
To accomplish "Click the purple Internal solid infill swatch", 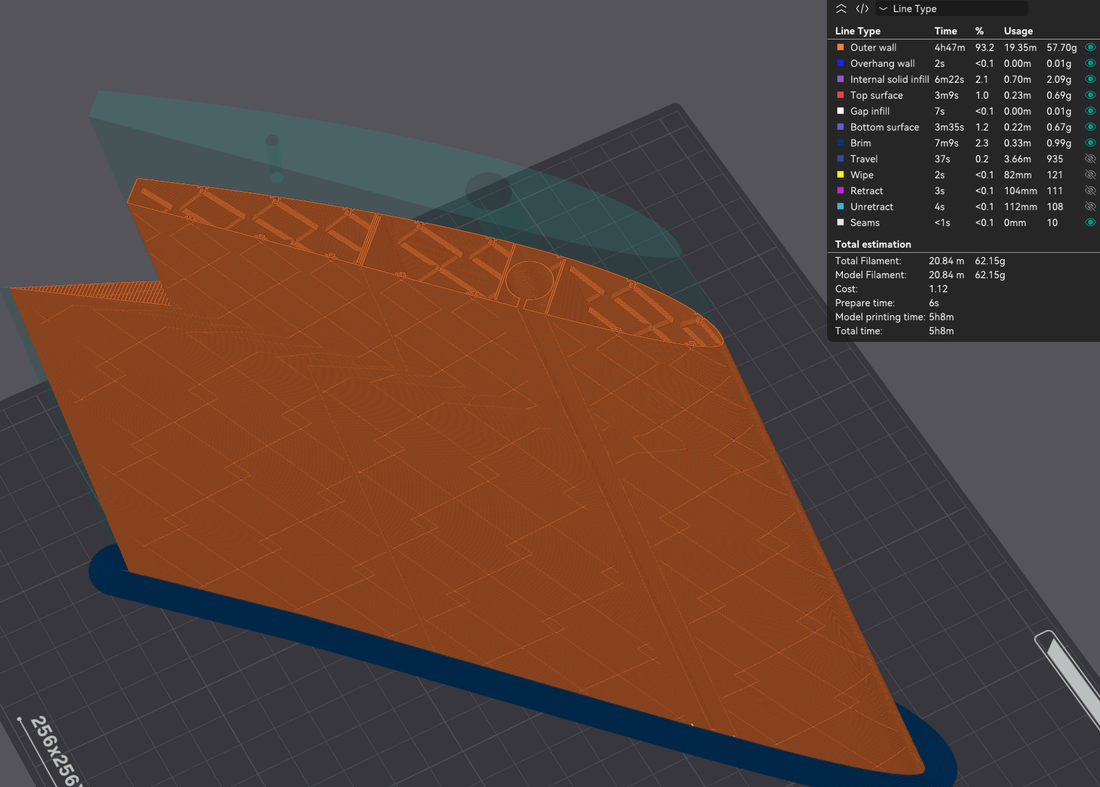I will 840,79.
